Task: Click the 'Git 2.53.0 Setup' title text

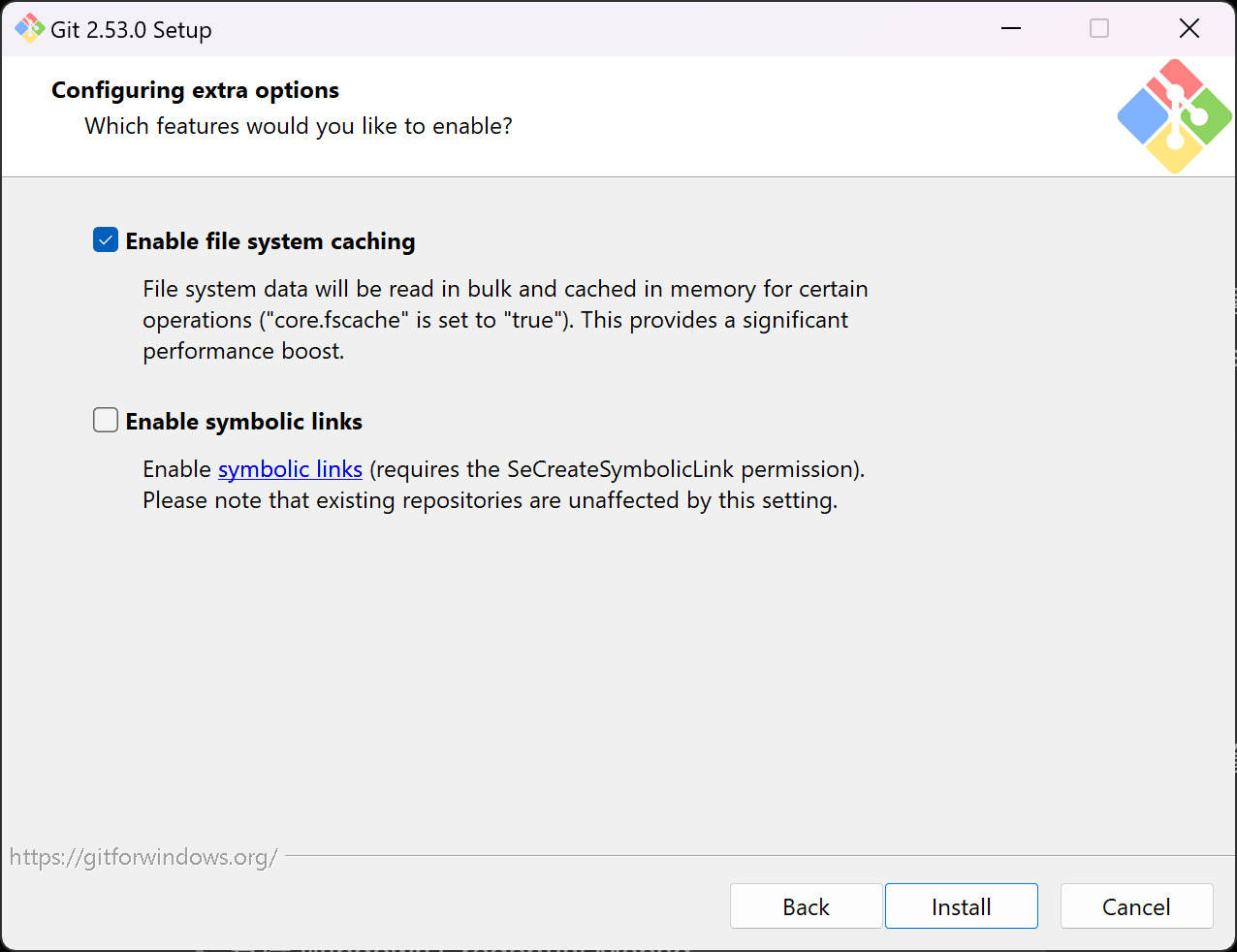Action: click(131, 30)
